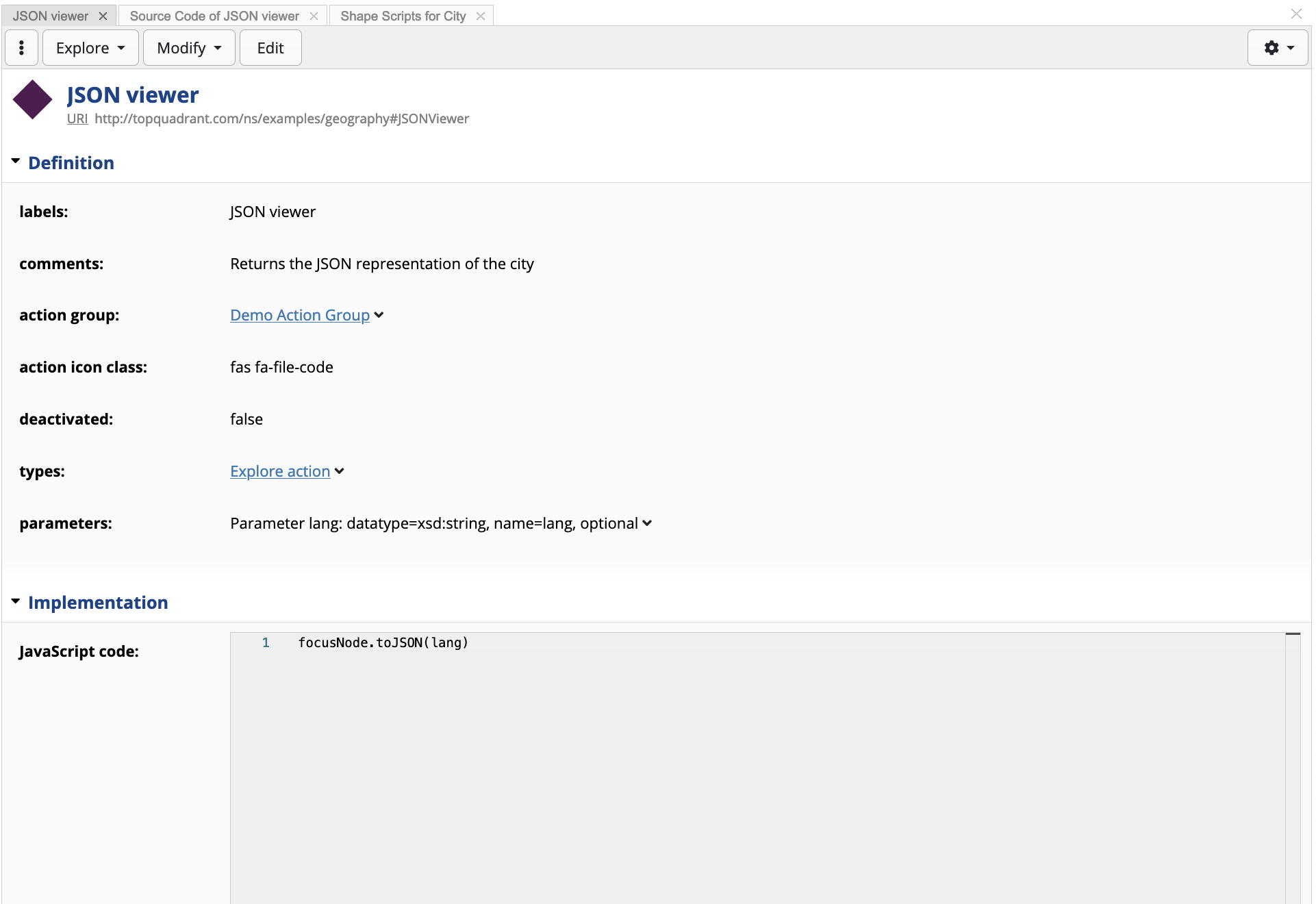Open the Explore action link
Viewport: 1316px width, 904px height.
click(x=280, y=471)
